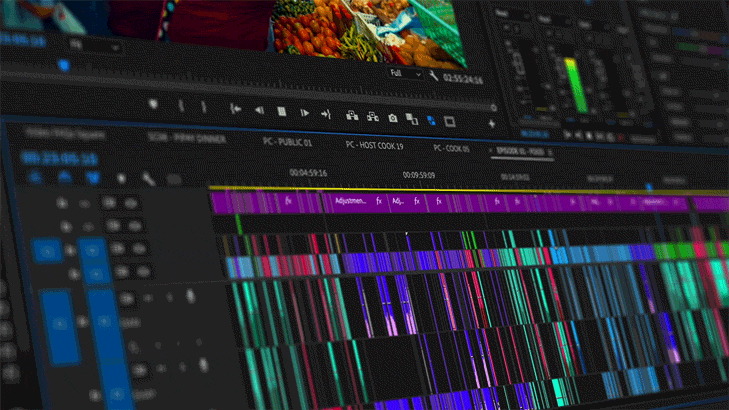The width and height of the screenshot is (729, 410).
Task: Toggle insert sequences as nests option
Action: [x=36, y=177]
